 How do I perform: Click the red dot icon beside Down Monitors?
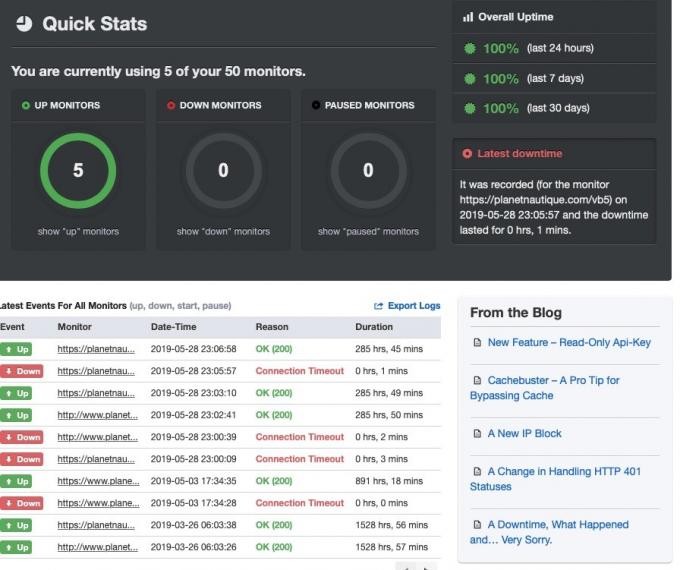coord(169,105)
